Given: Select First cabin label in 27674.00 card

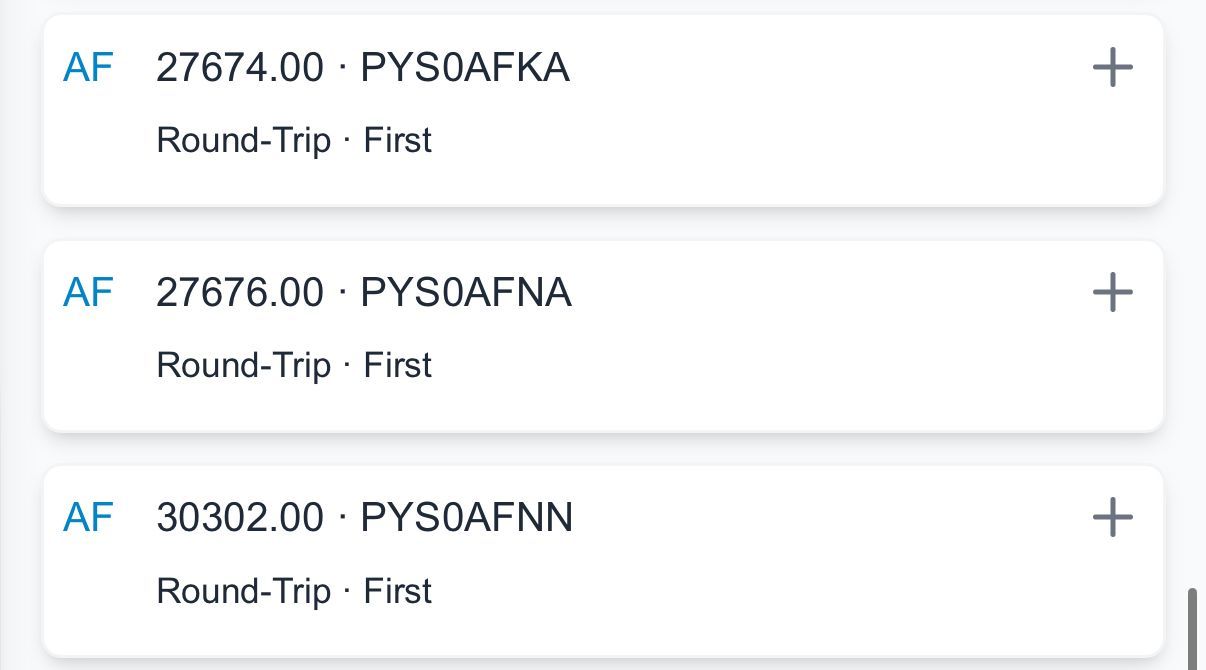Looking at the screenshot, I should click(398, 140).
